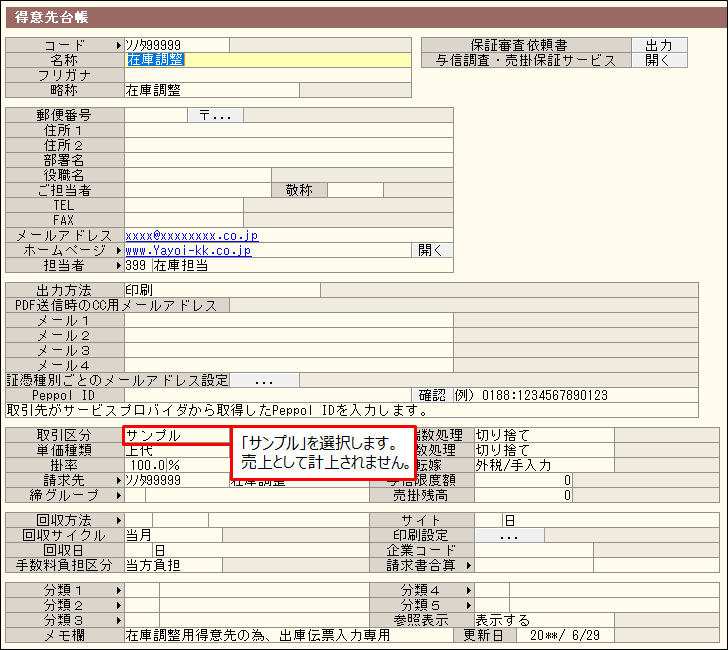Viewport: 728px width, 650px height.
Task: Open the xxxx@xxxxxxxx.co.jp email link
Action: coord(192,236)
